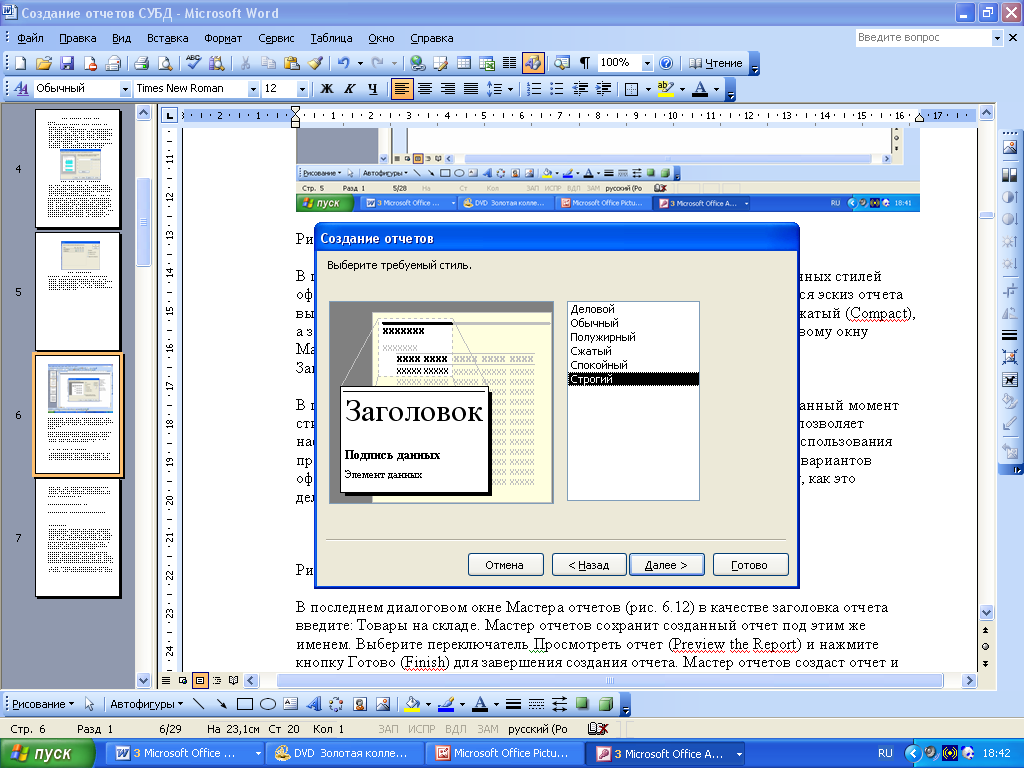Open the Файл menu
Viewport: 1024px width, 768px height.
(x=30, y=38)
